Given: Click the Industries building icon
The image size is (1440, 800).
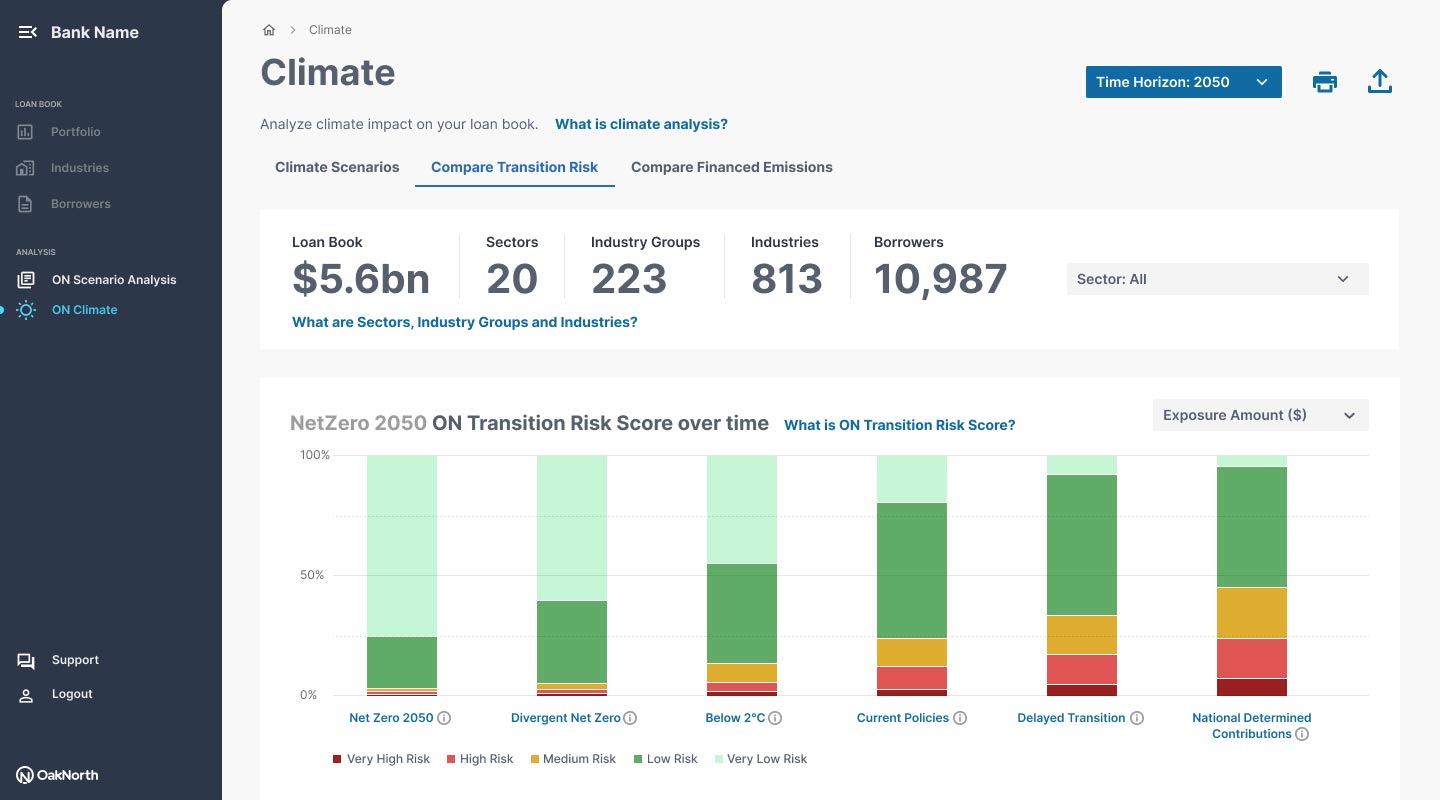Looking at the screenshot, I should 26,168.
